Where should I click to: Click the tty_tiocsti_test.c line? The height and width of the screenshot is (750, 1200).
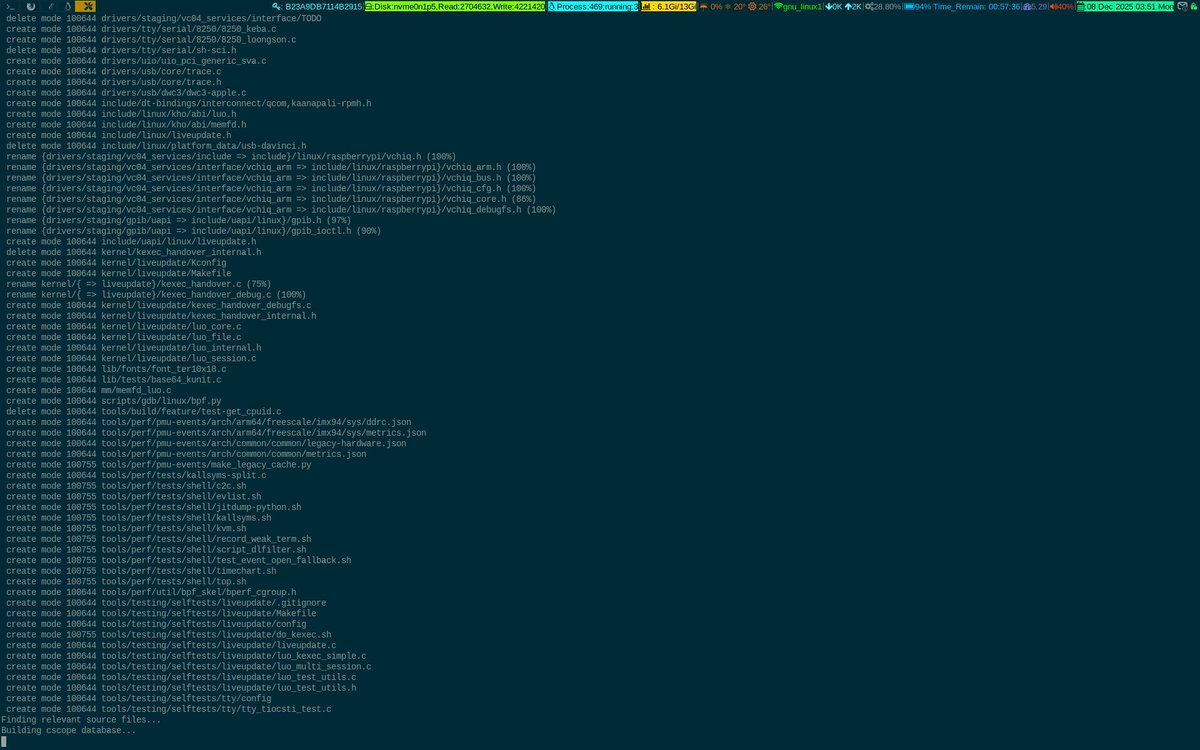[168, 709]
